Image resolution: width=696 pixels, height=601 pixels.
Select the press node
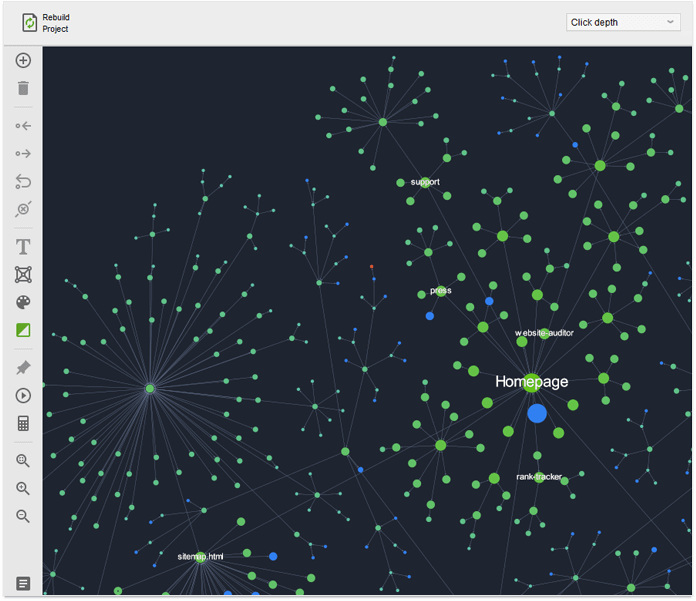coord(441,291)
